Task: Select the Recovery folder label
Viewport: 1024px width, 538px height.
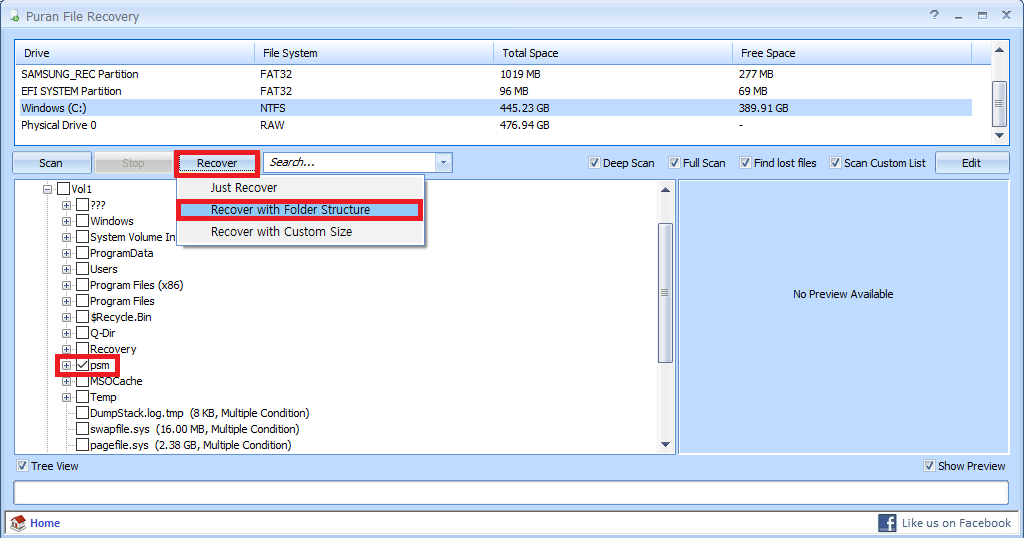Action: pyautogui.click(x=113, y=349)
